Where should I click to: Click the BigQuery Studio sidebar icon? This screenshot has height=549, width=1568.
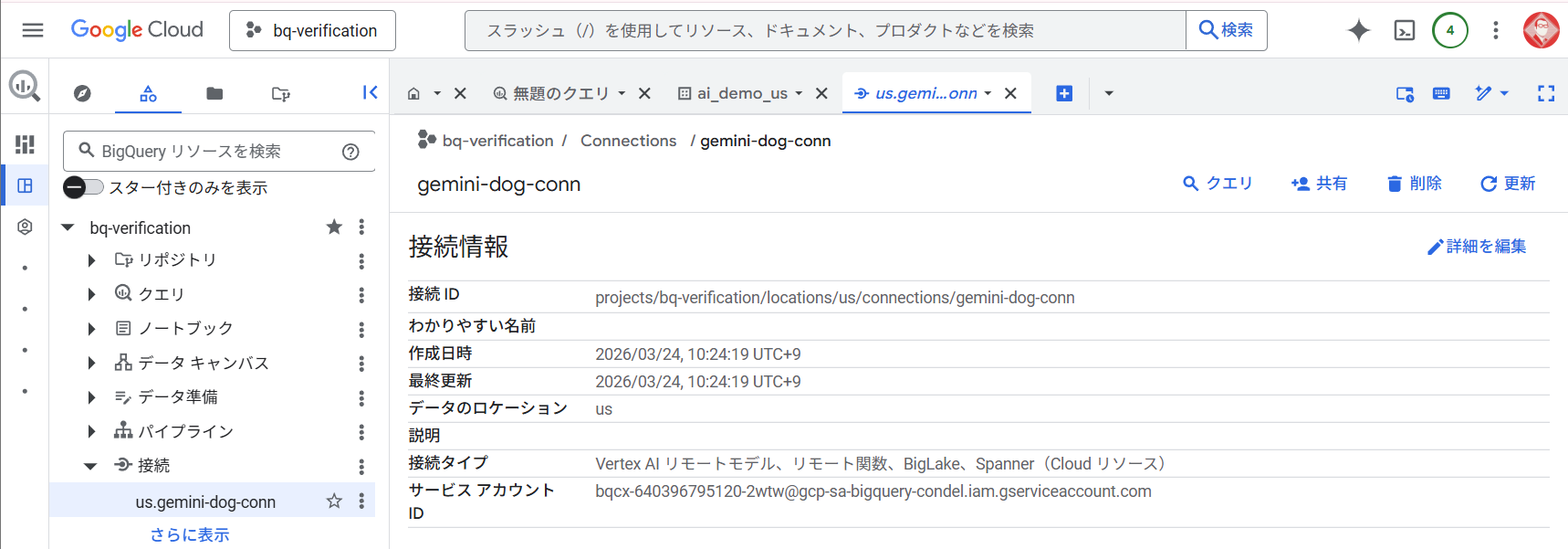point(25,185)
